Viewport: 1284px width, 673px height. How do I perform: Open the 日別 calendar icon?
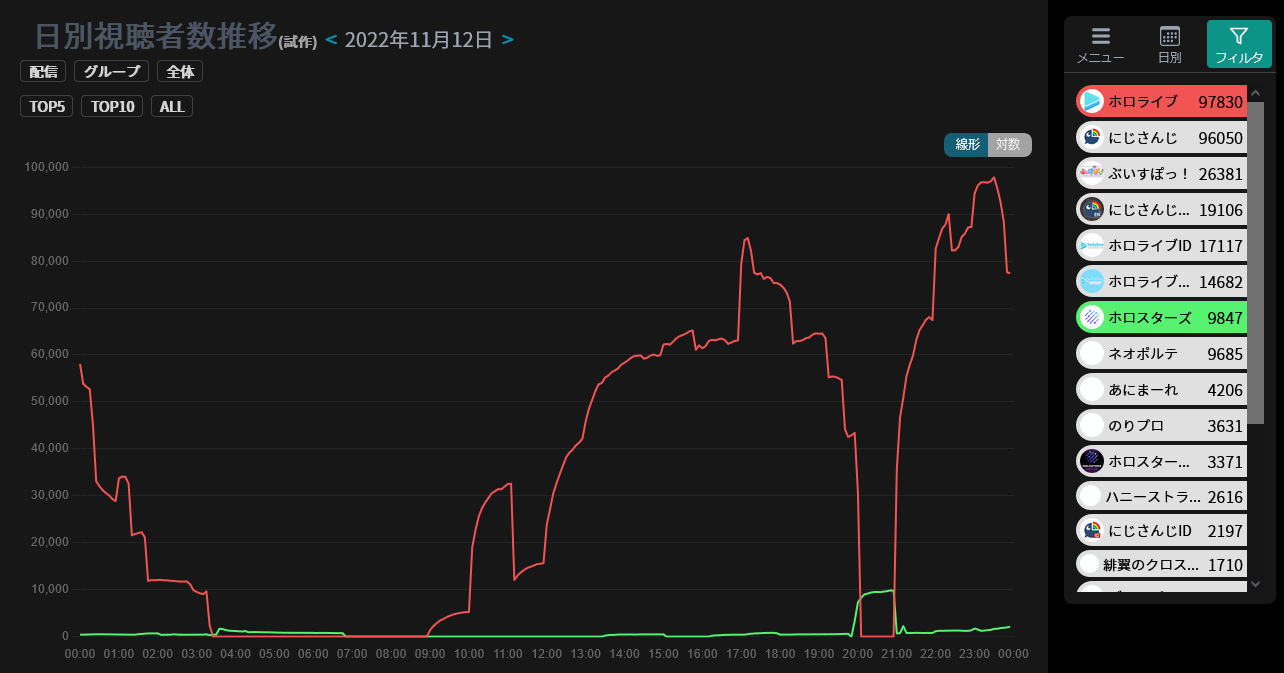coord(1169,36)
